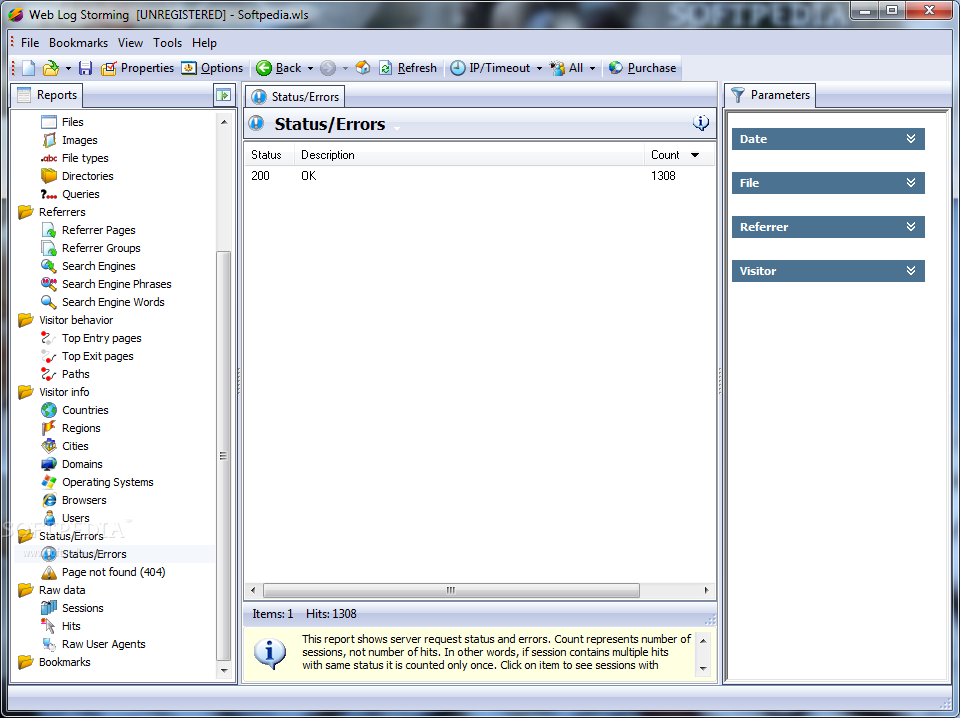This screenshot has height=718, width=960.
Task: Open the Referrer Groups report
Action: point(101,248)
